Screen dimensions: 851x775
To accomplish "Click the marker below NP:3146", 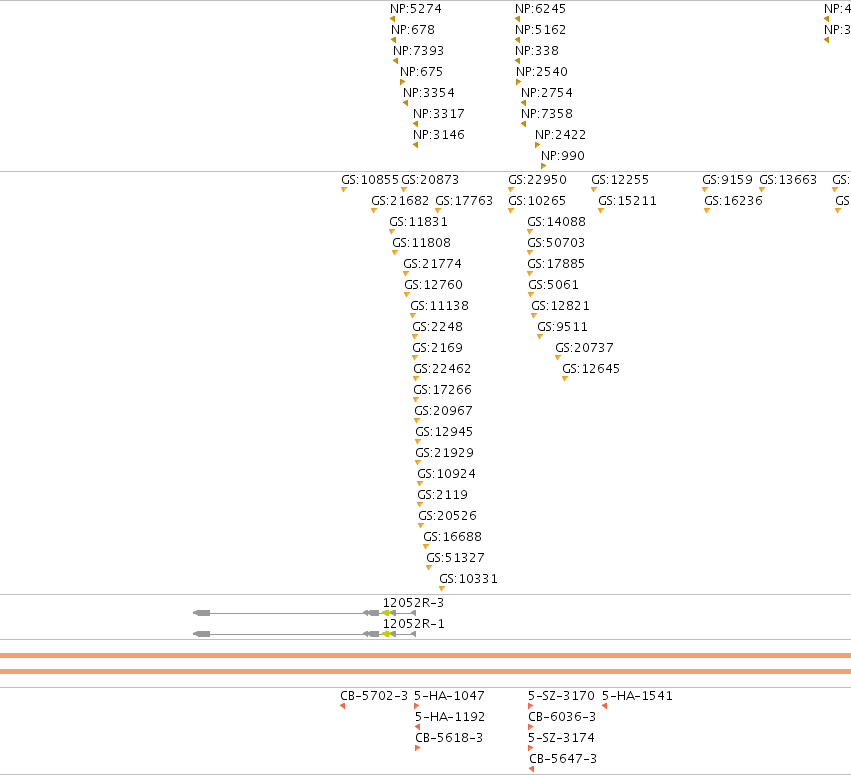I will tap(415, 145).
